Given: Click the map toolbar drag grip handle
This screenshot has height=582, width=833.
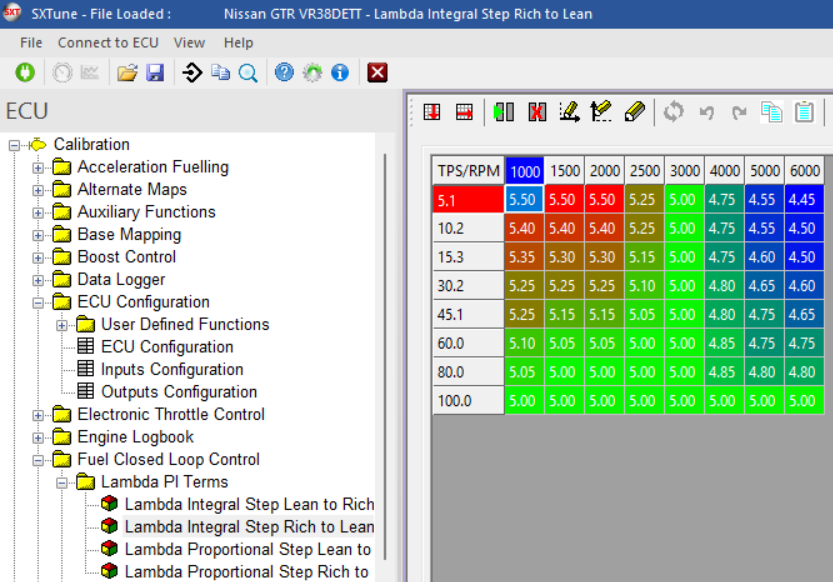Looking at the screenshot, I should pyautogui.click(x=412, y=112).
